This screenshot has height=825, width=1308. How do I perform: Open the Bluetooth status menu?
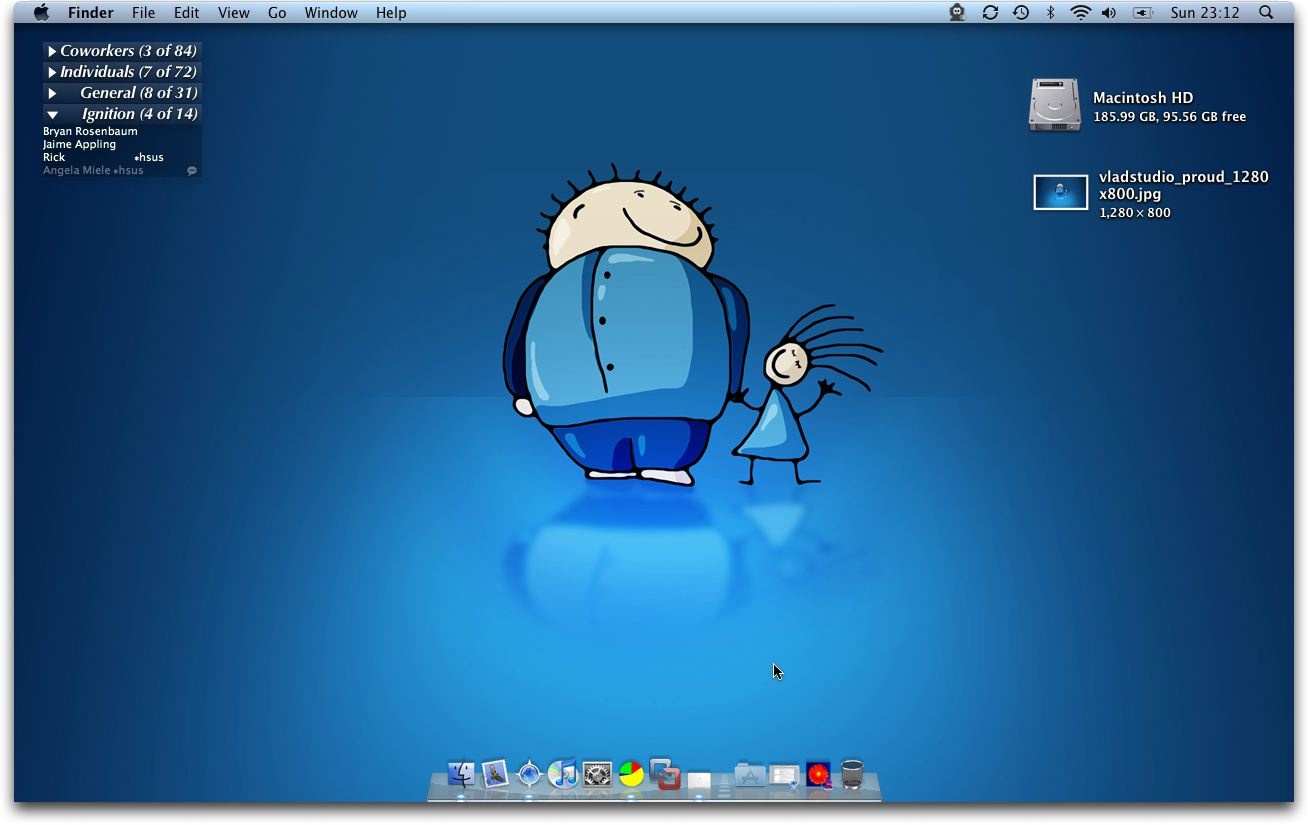click(x=1050, y=13)
